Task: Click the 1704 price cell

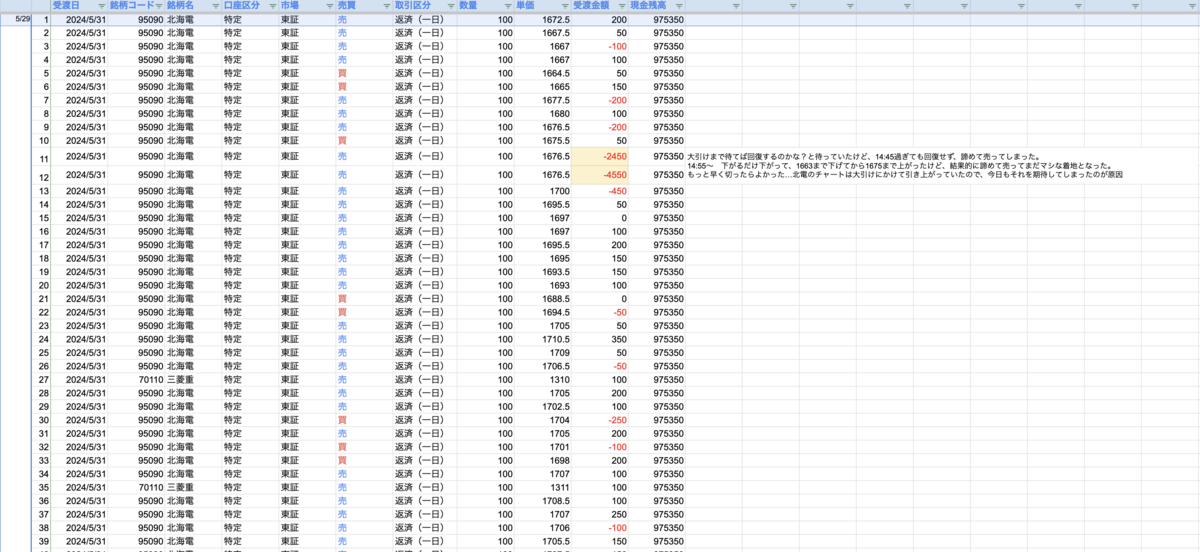Action: 543,420
